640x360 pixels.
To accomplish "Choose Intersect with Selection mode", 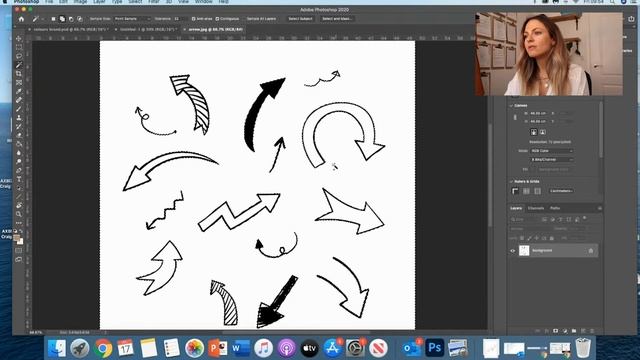I will (x=80, y=19).
